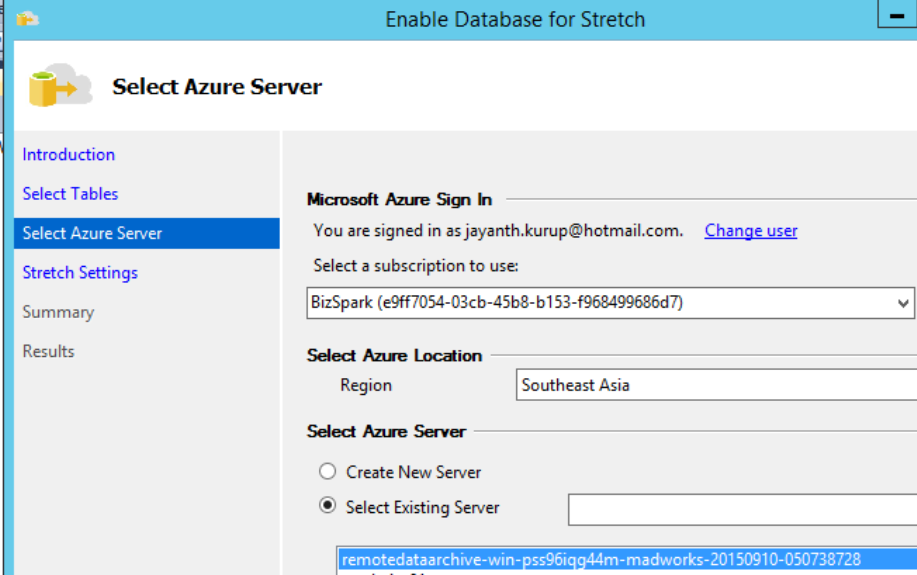The height and width of the screenshot is (575, 917).
Task: Go to the Introduction step
Action: tap(68, 154)
